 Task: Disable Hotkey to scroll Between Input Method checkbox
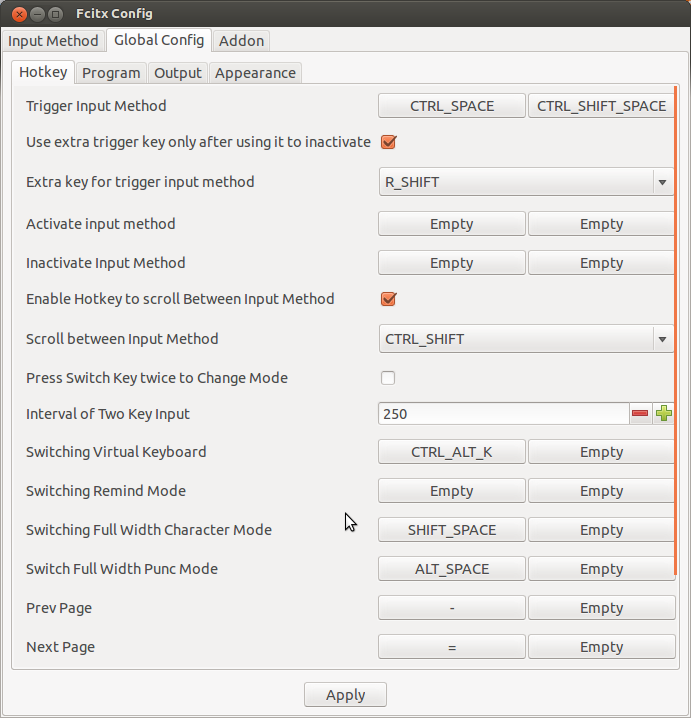click(388, 299)
